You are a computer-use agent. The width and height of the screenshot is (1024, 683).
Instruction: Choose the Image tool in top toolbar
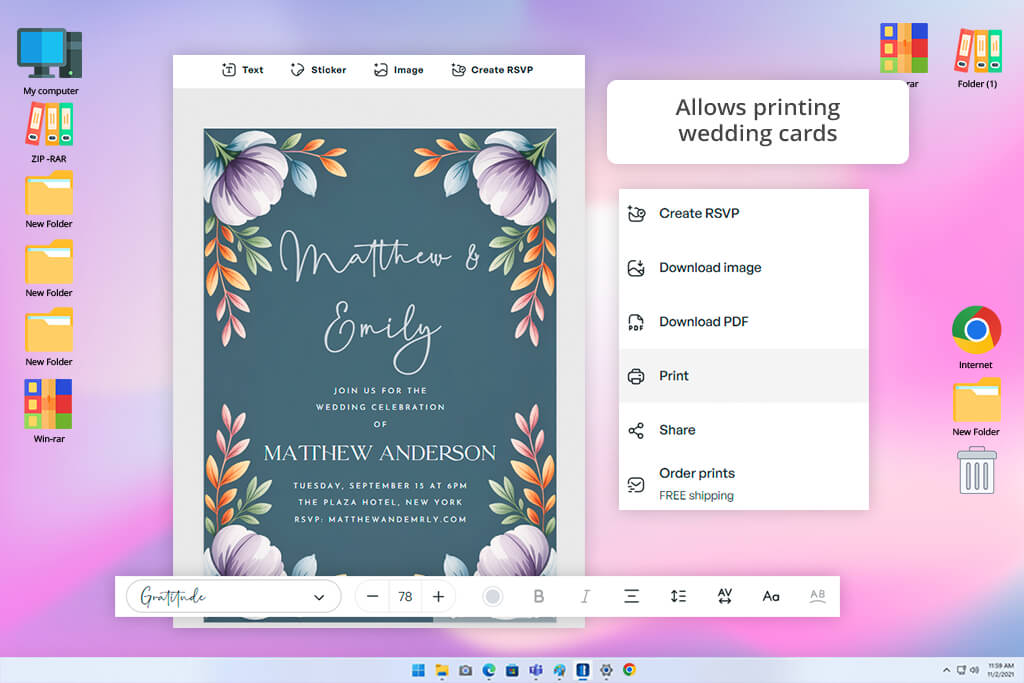(398, 70)
